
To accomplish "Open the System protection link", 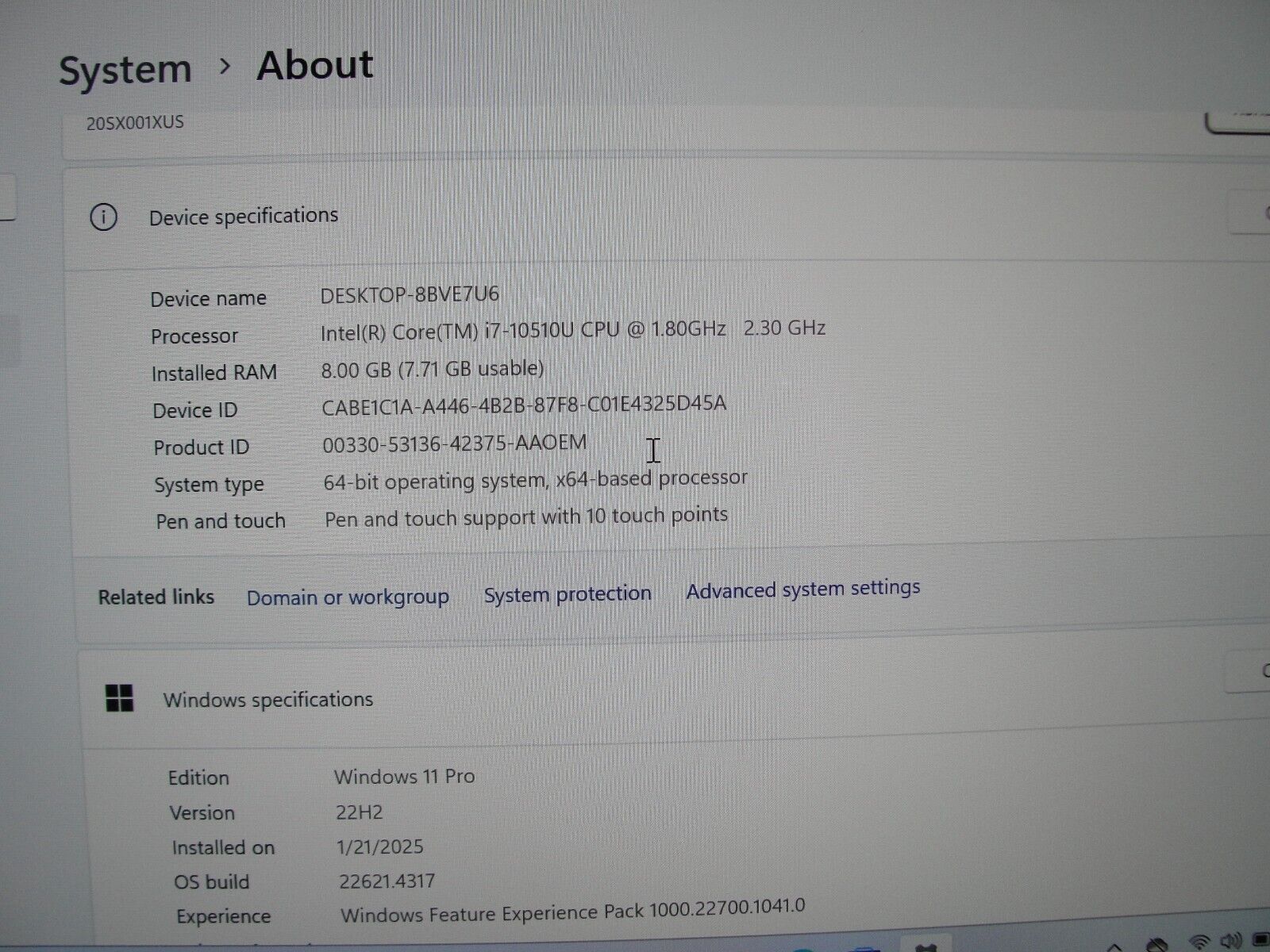I will pos(568,593).
